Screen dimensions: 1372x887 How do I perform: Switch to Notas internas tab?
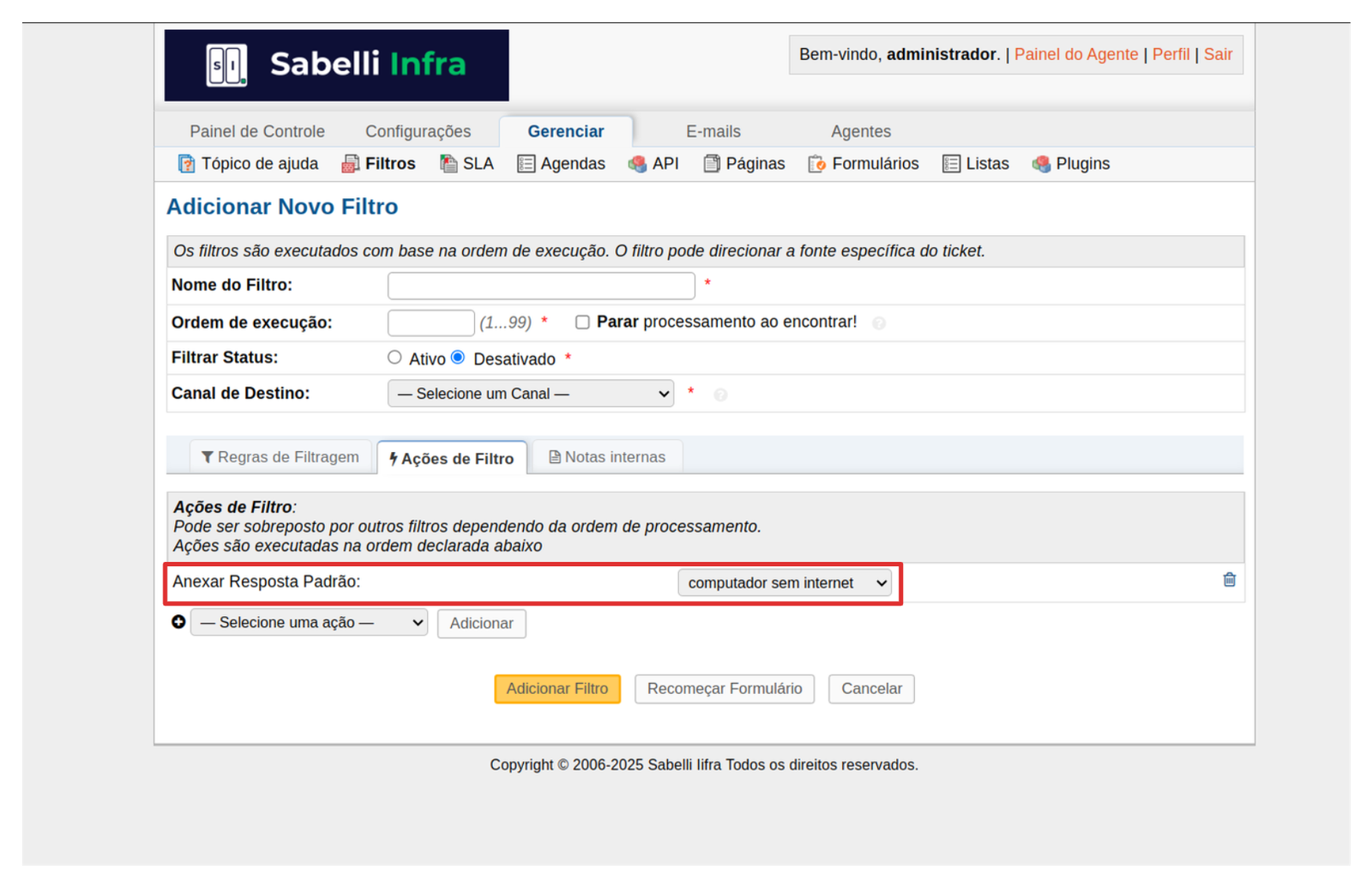pos(607,457)
